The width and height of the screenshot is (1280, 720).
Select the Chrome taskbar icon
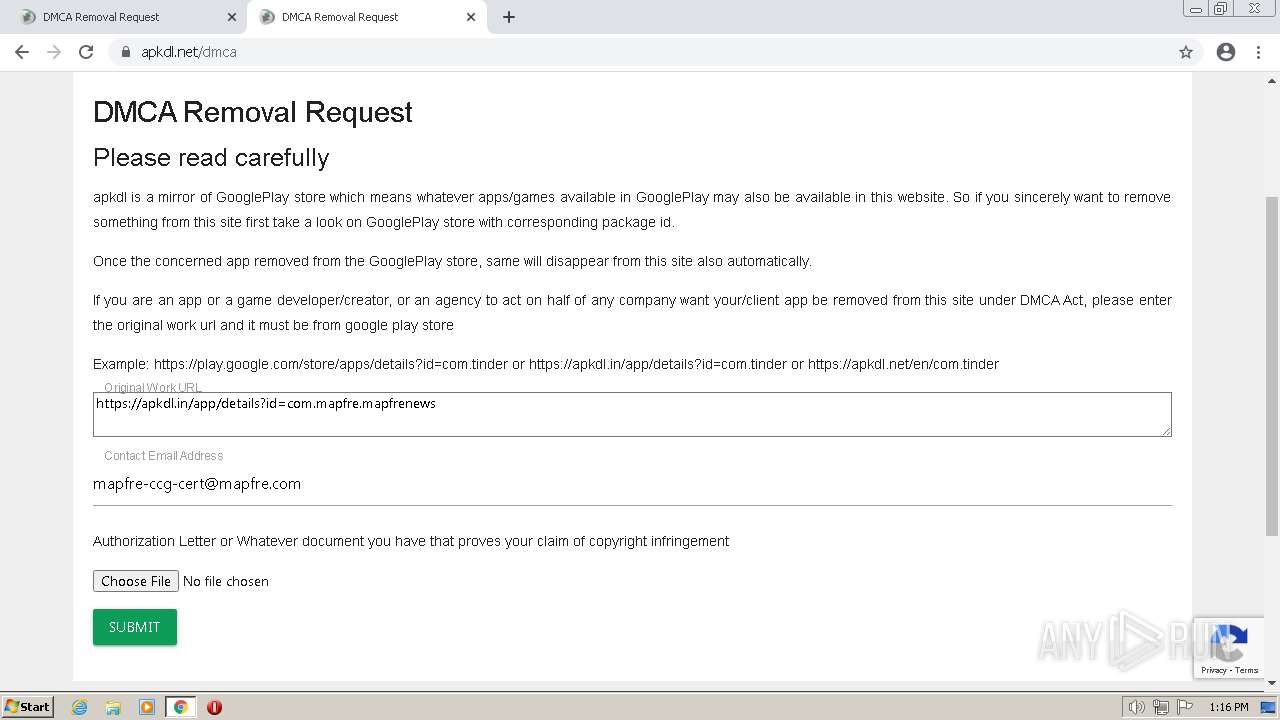[180, 707]
